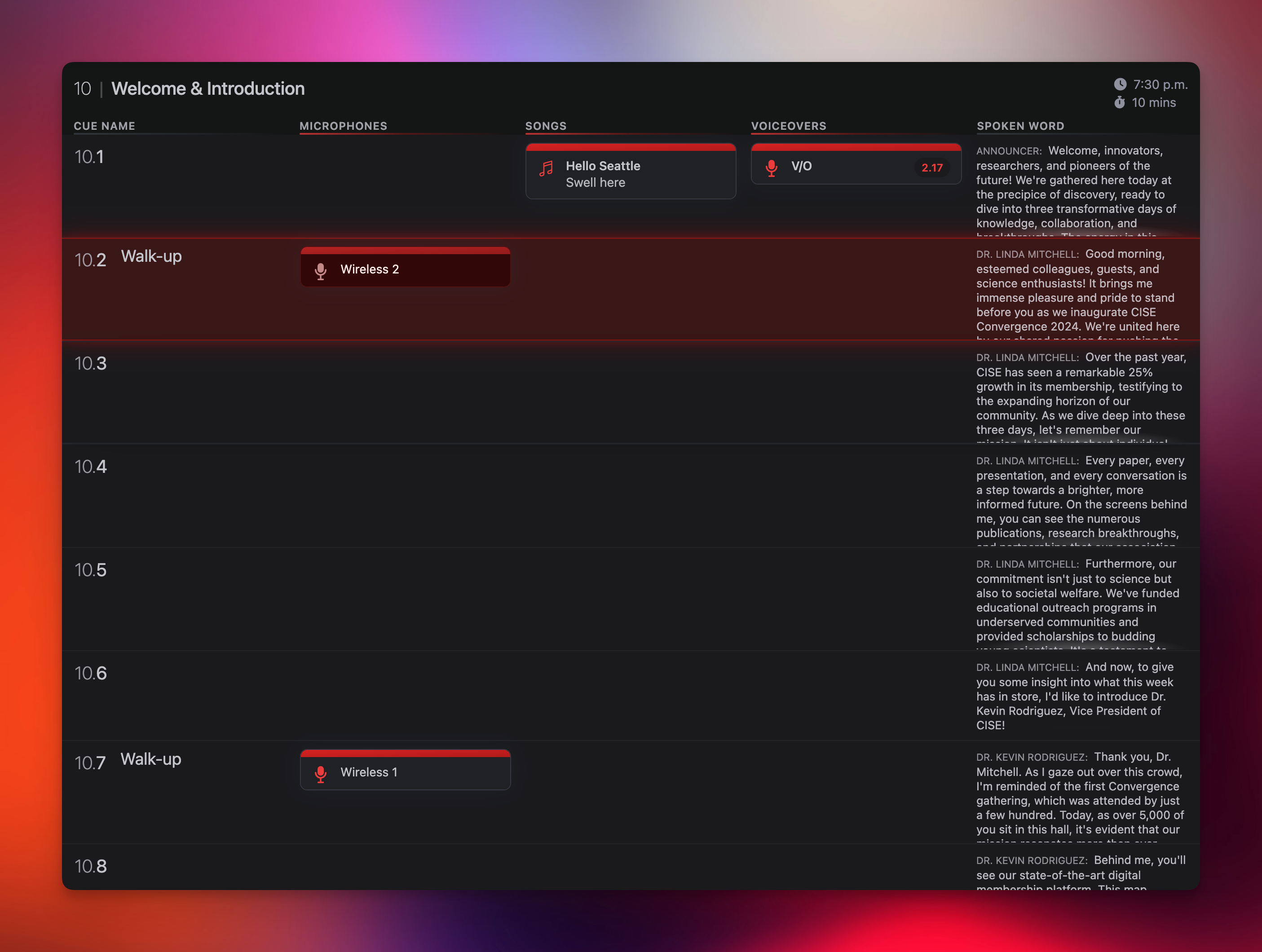Select the SPOKEN WORD column header

click(1020, 126)
